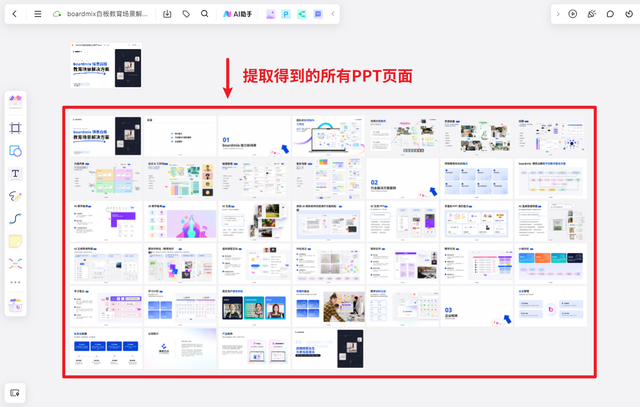Select the Frame tool

tap(16, 128)
